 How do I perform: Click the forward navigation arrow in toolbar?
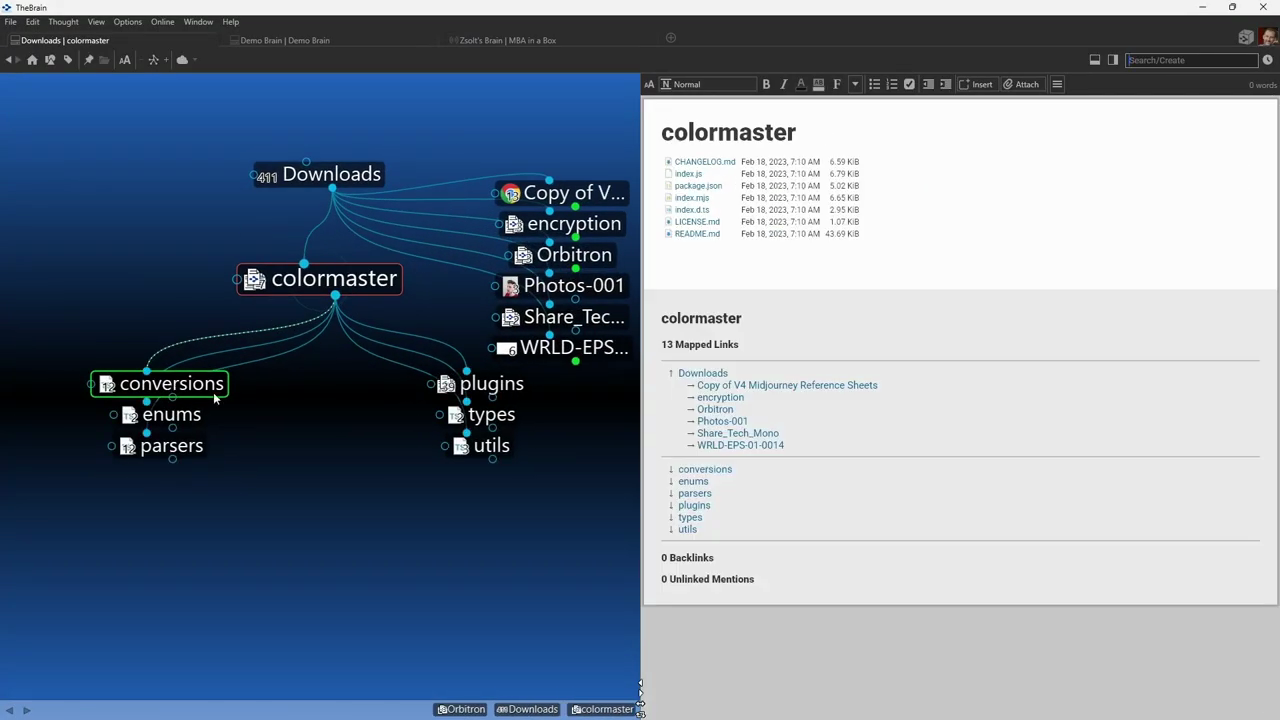pyautogui.click(x=19, y=60)
